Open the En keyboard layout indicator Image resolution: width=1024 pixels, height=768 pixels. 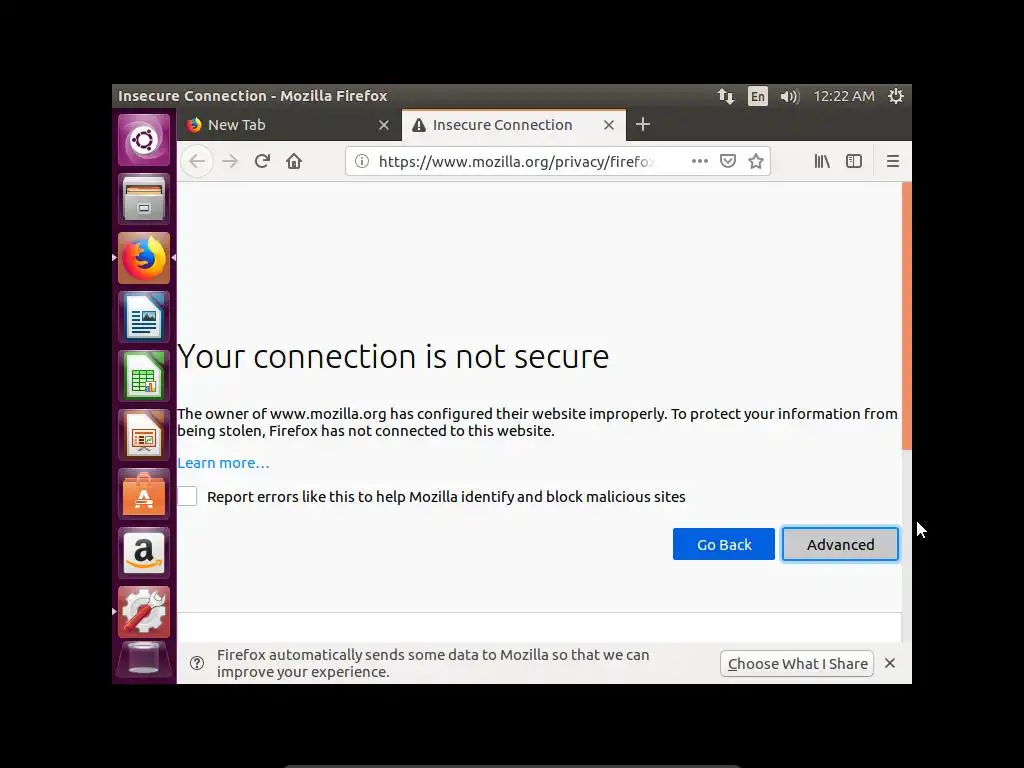[758, 96]
